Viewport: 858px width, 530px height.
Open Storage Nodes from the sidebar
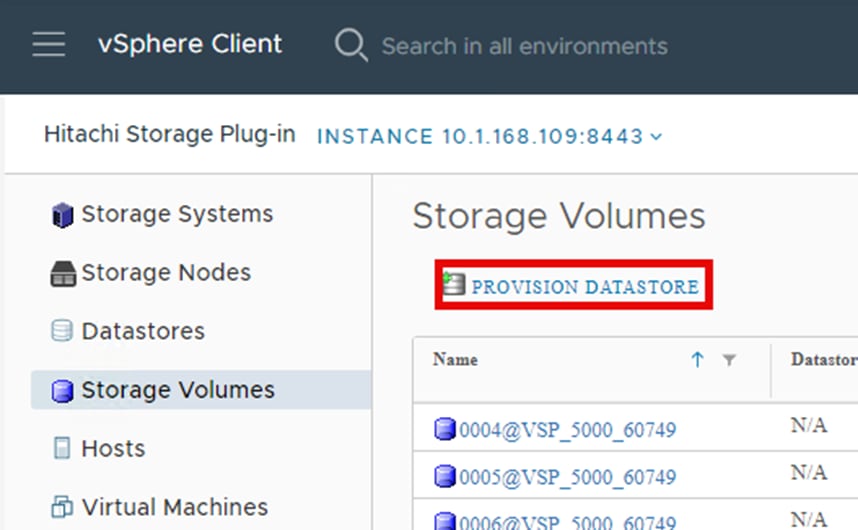(x=166, y=273)
